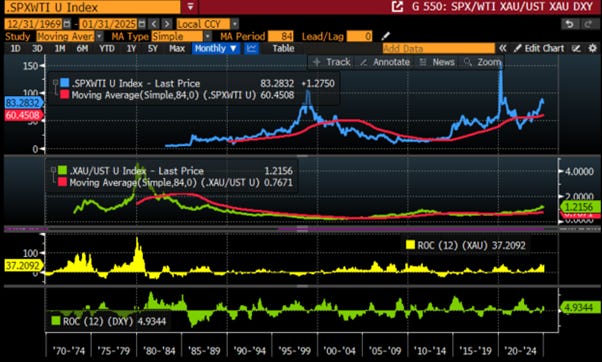This screenshot has width=602, height=362.
Task: Select the 1D time range
Action: (x=15, y=48)
